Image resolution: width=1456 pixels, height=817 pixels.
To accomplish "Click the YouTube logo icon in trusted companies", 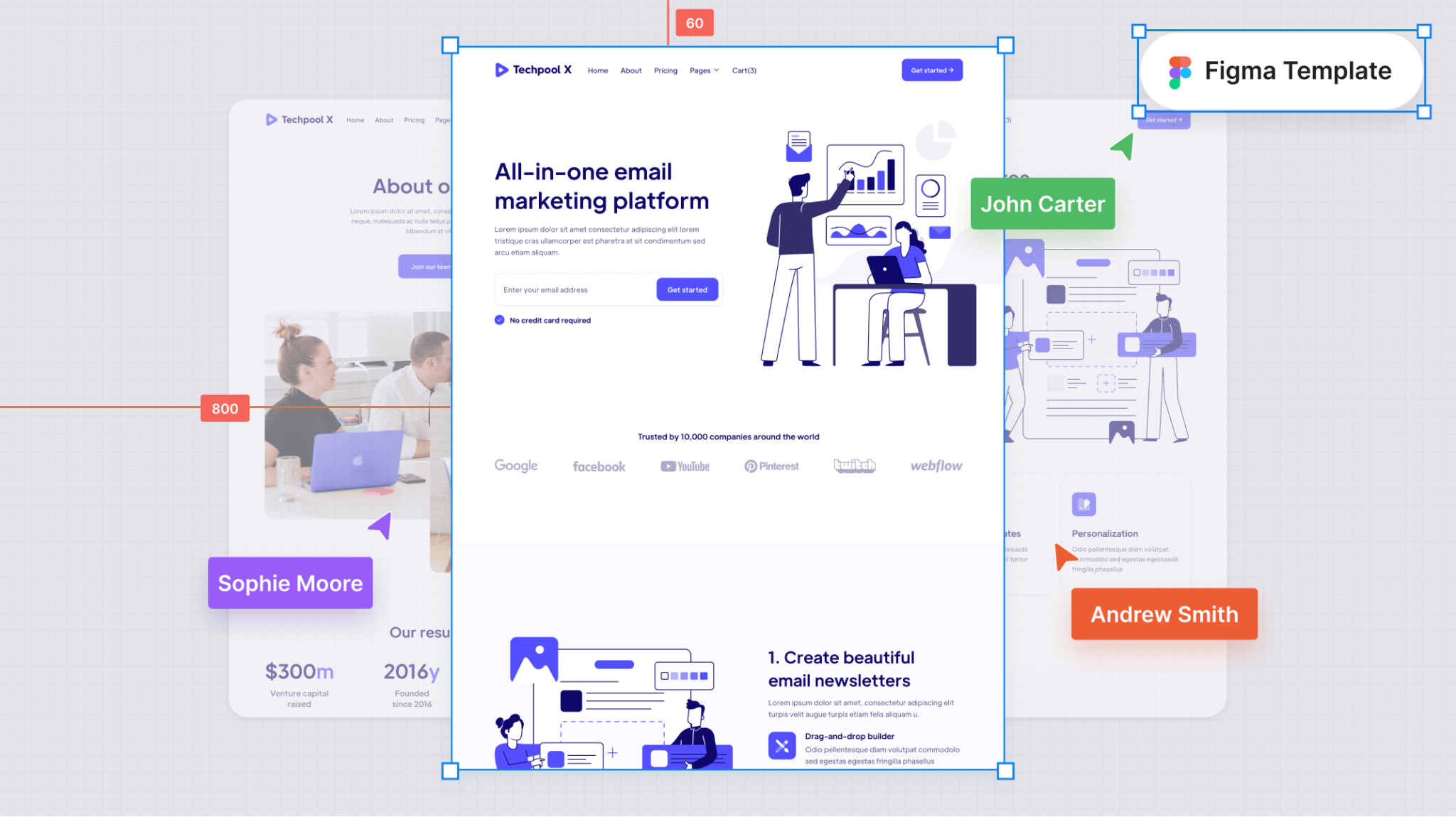I will pyautogui.click(x=685, y=465).
